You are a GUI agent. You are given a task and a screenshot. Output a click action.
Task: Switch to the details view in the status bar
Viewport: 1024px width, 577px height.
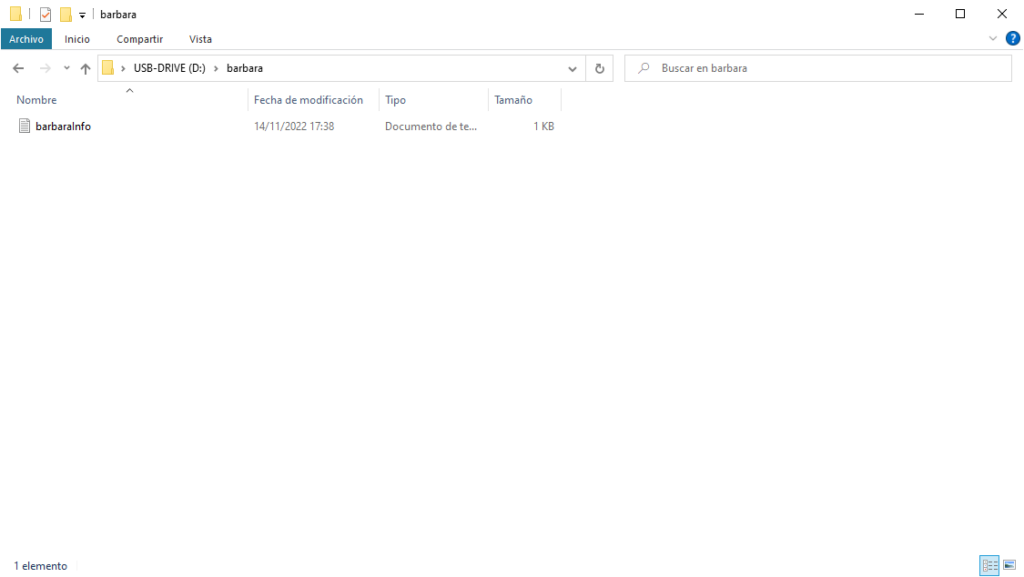point(989,566)
